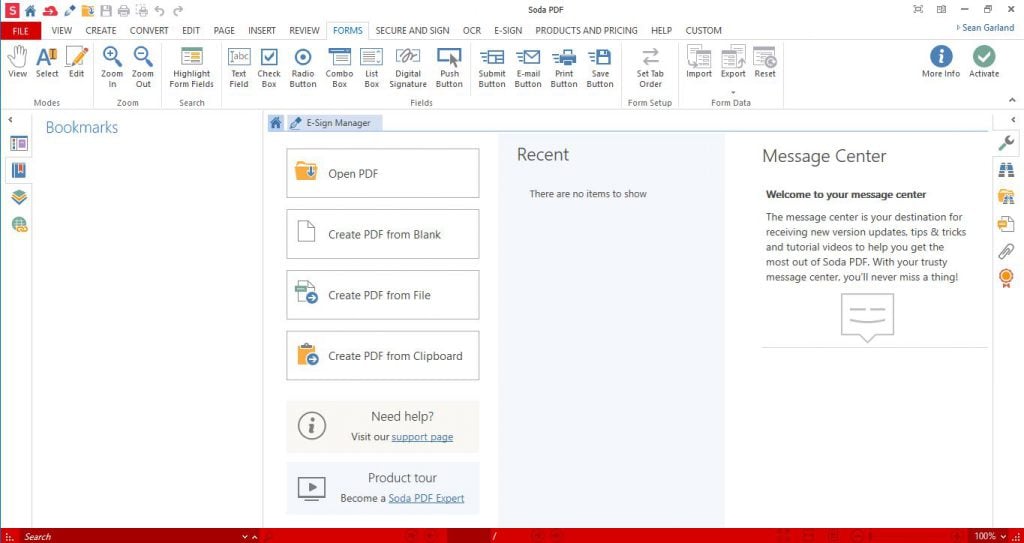Click Create PDF from Clipboard
This screenshot has height=543, width=1024.
point(383,355)
